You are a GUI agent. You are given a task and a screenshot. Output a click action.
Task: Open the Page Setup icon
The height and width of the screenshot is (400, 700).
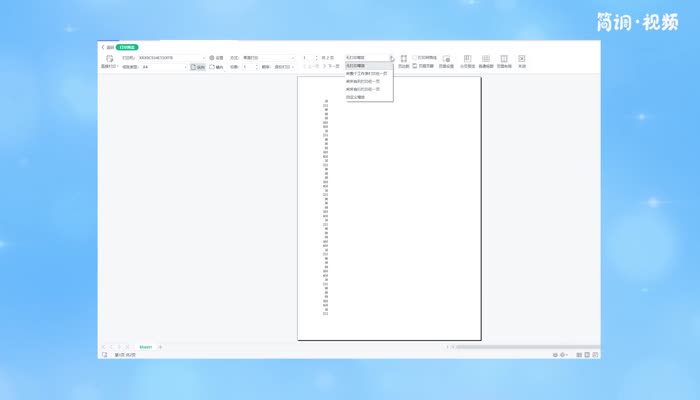coord(447,60)
